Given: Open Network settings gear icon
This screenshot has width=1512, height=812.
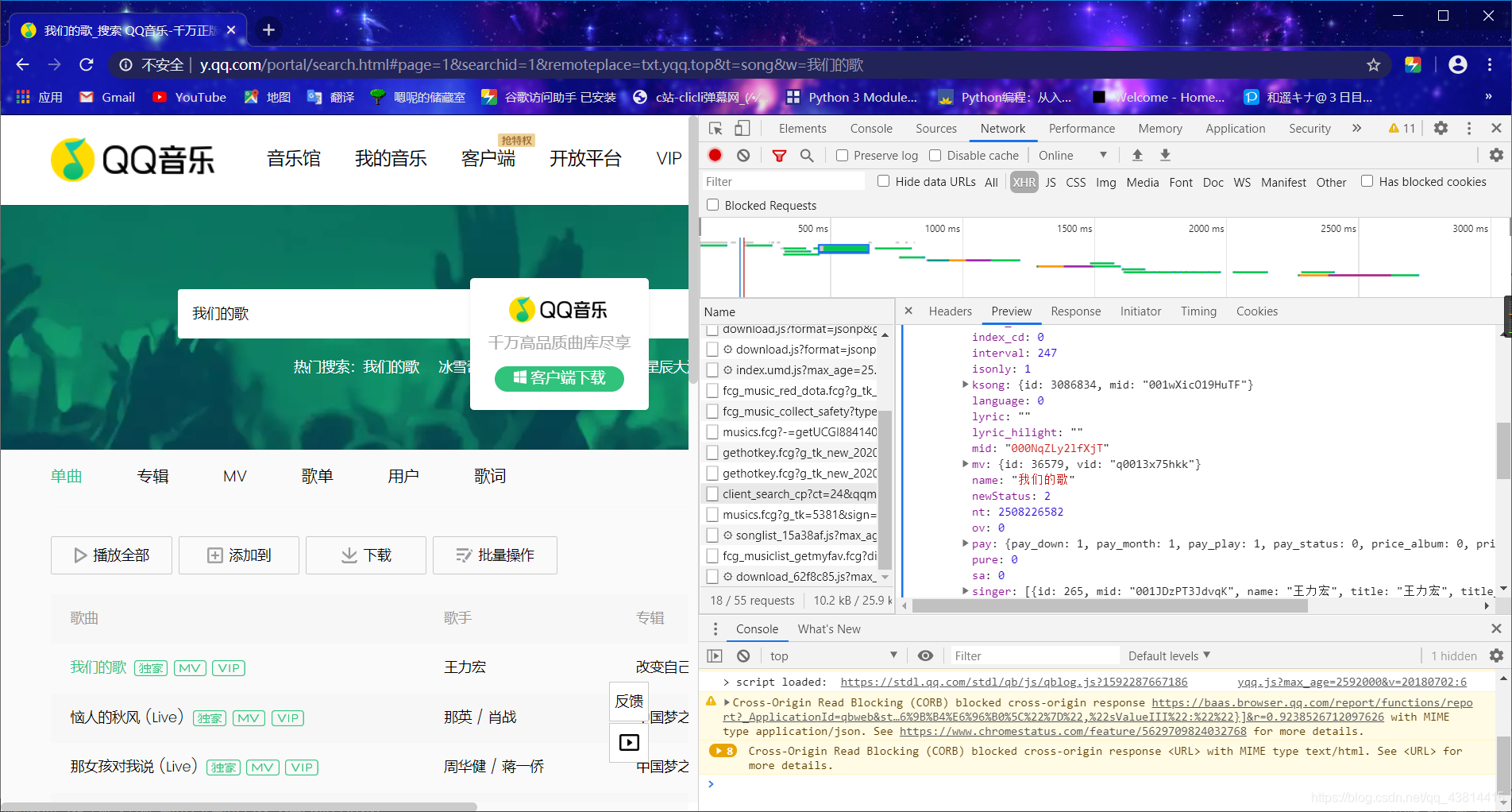Looking at the screenshot, I should coord(1496,156).
